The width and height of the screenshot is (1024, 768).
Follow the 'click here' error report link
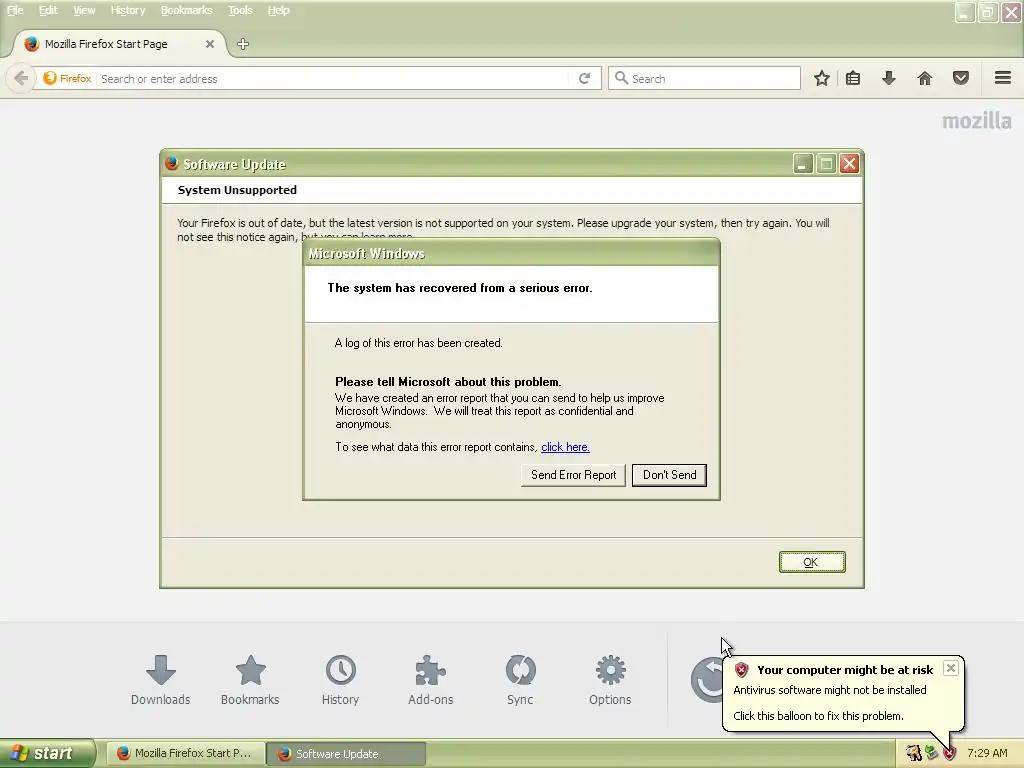[x=566, y=447]
